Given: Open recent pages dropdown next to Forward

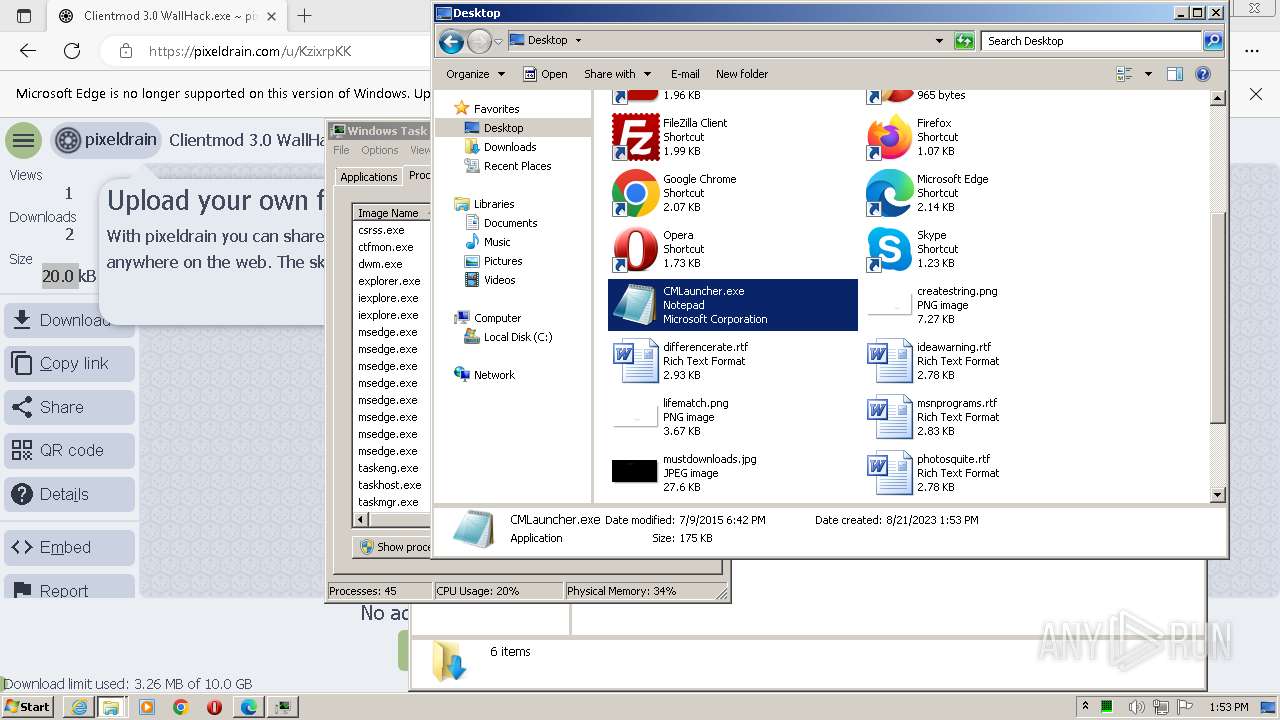Looking at the screenshot, I should pos(498,41).
